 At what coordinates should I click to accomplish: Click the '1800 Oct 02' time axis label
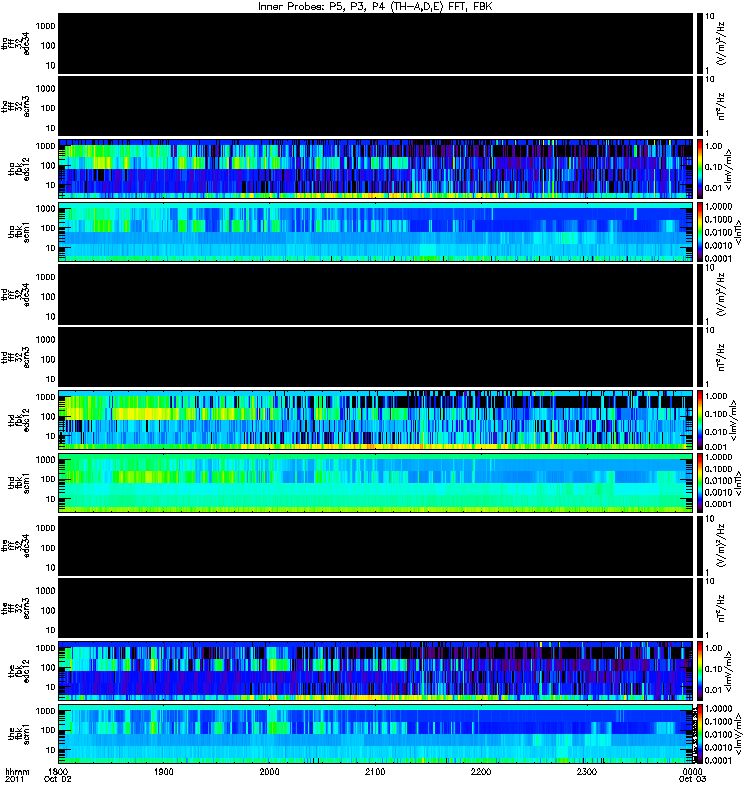[58, 776]
